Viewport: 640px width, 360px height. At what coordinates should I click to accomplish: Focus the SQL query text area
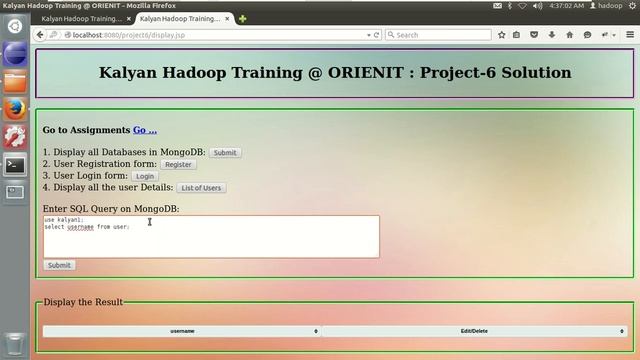tap(211, 237)
